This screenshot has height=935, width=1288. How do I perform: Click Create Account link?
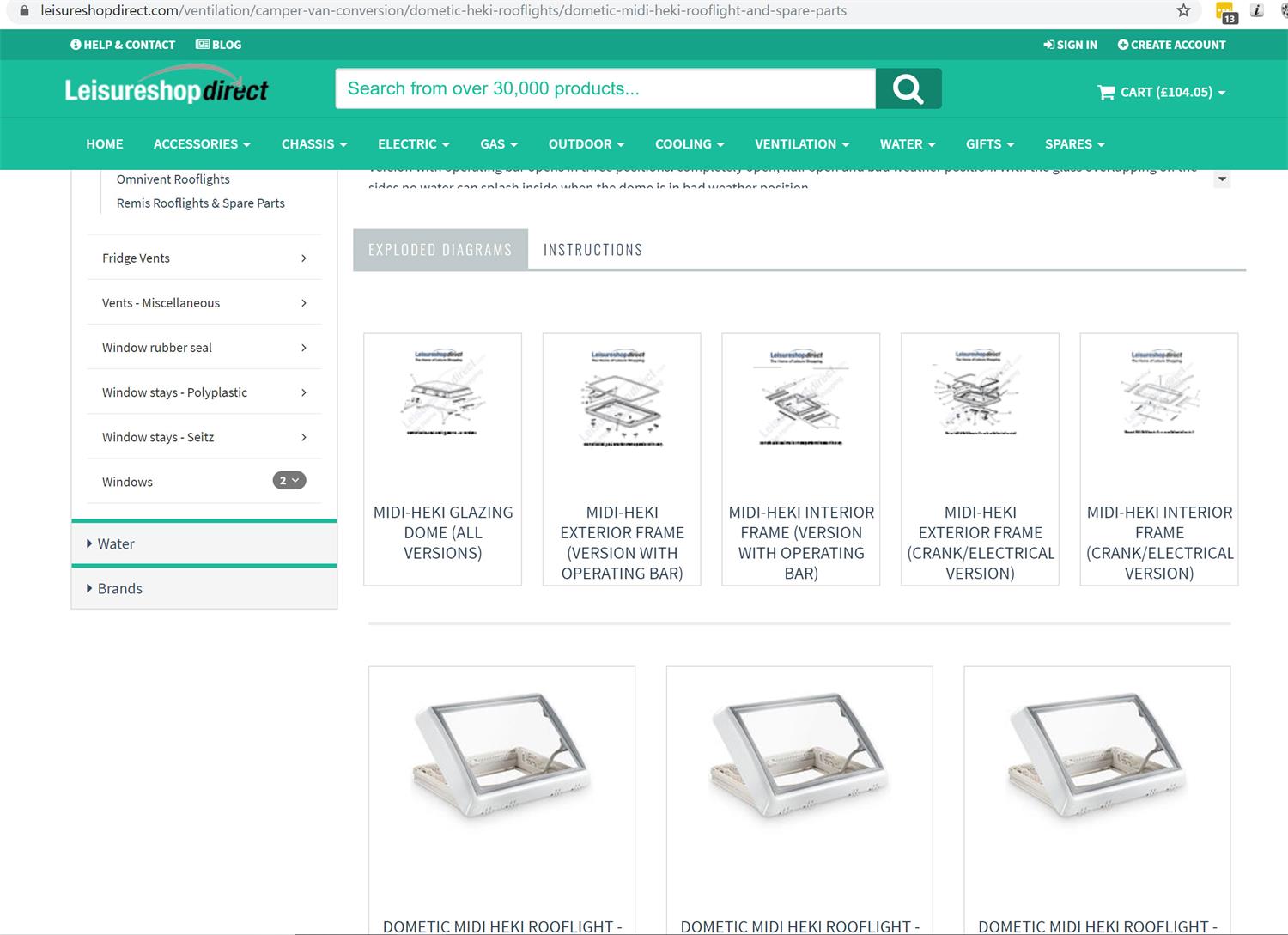pyautogui.click(x=1171, y=45)
